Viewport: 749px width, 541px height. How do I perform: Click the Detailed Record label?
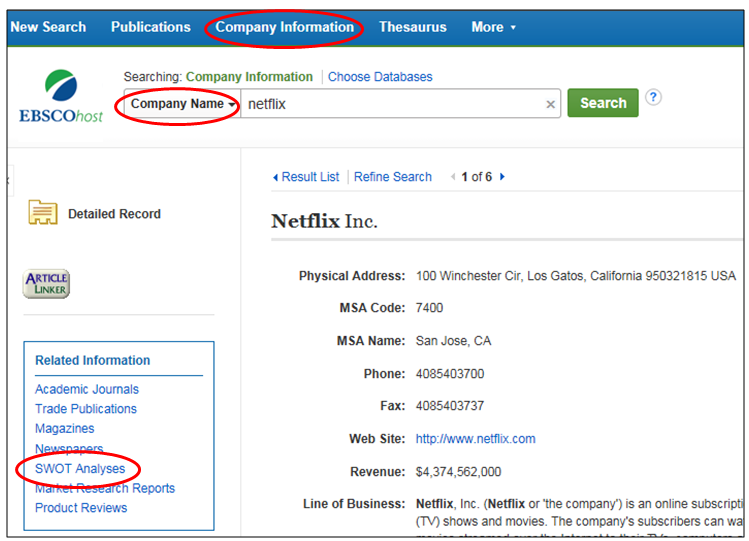click(x=114, y=214)
